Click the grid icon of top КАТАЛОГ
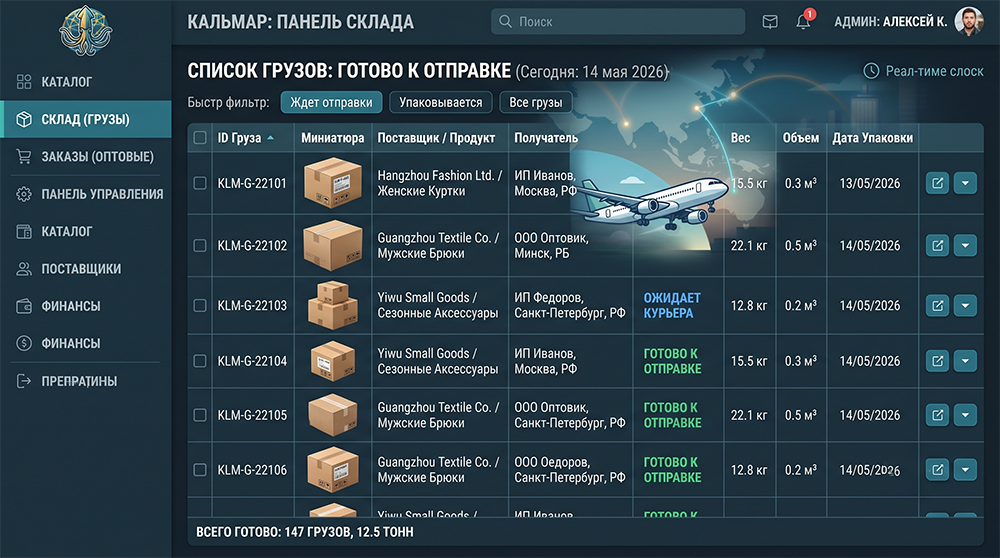The image size is (1000, 558). point(24,82)
